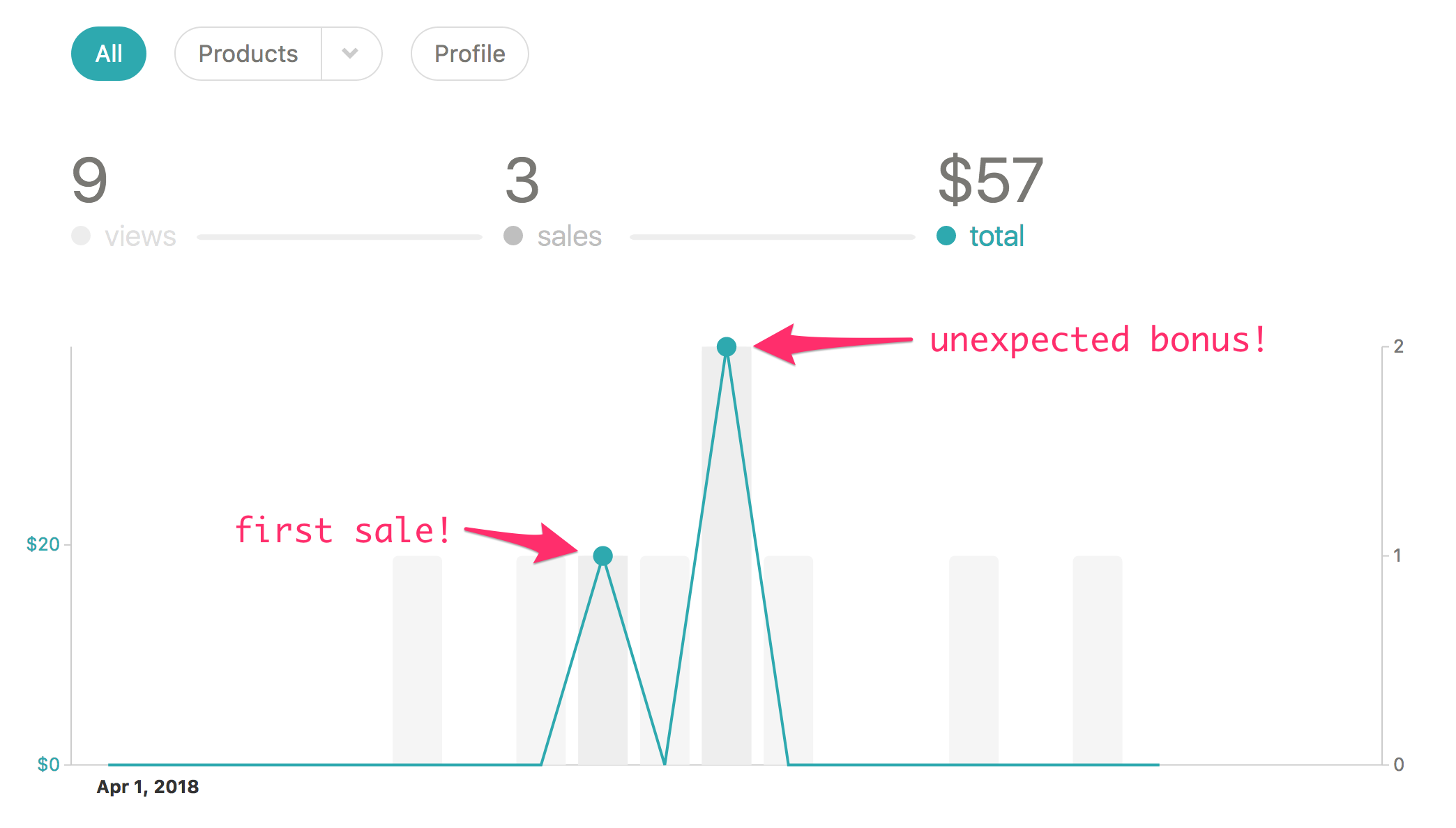Click the total label text

pos(996,236)
